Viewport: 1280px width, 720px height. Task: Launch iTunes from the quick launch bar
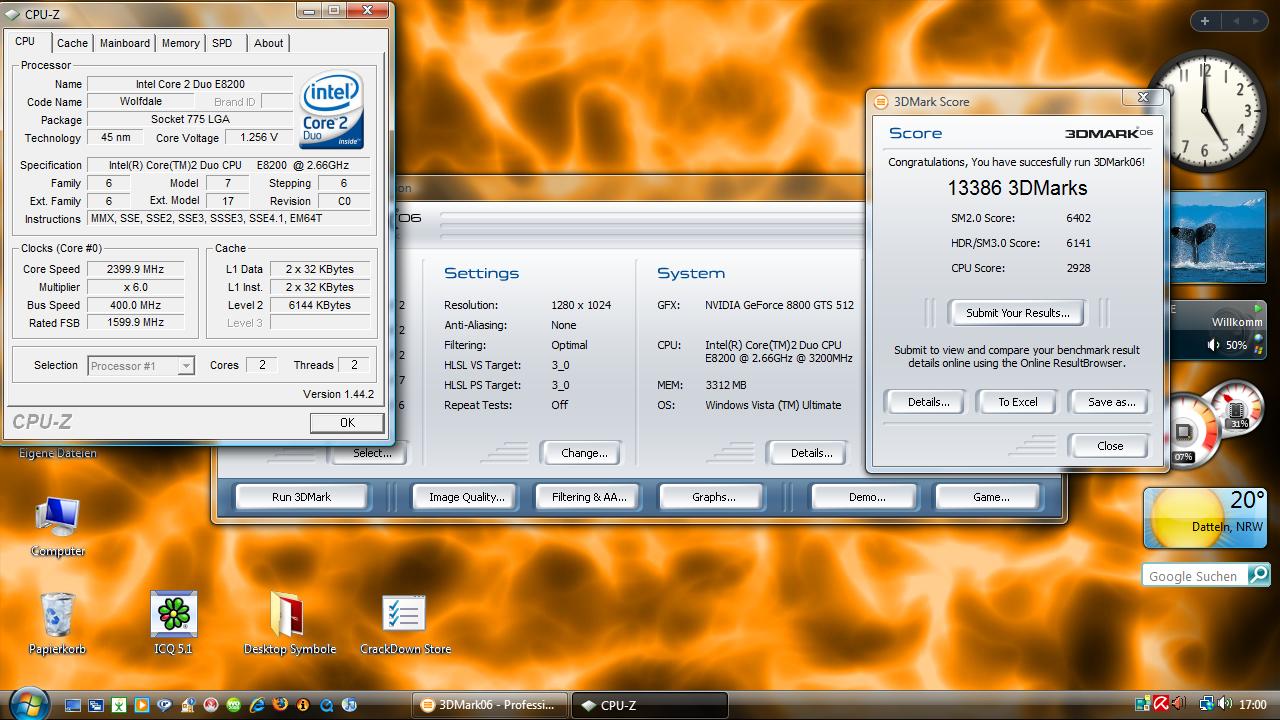click(x=349, y=705)
